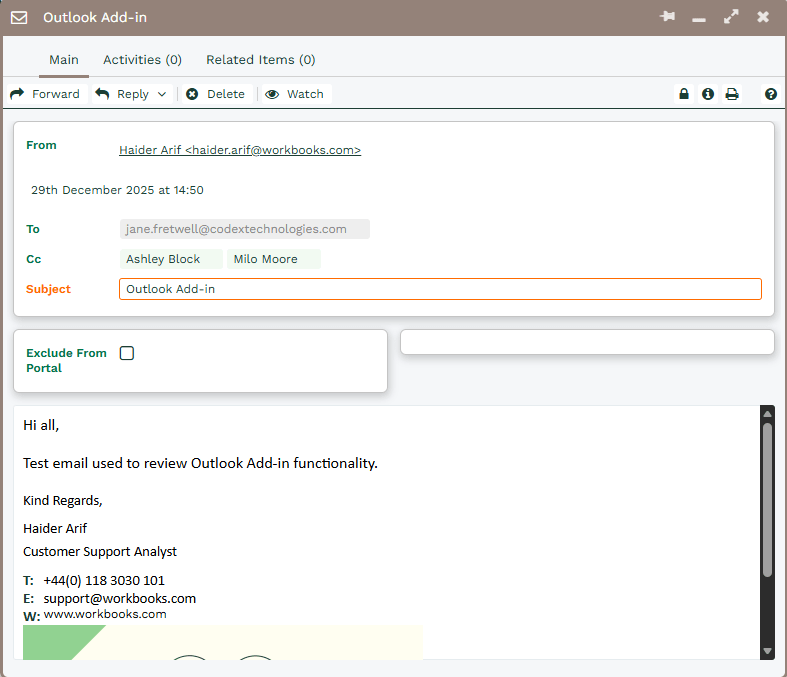
Task: Switch to the Activities (0) tab
Action: coord(142,60)
